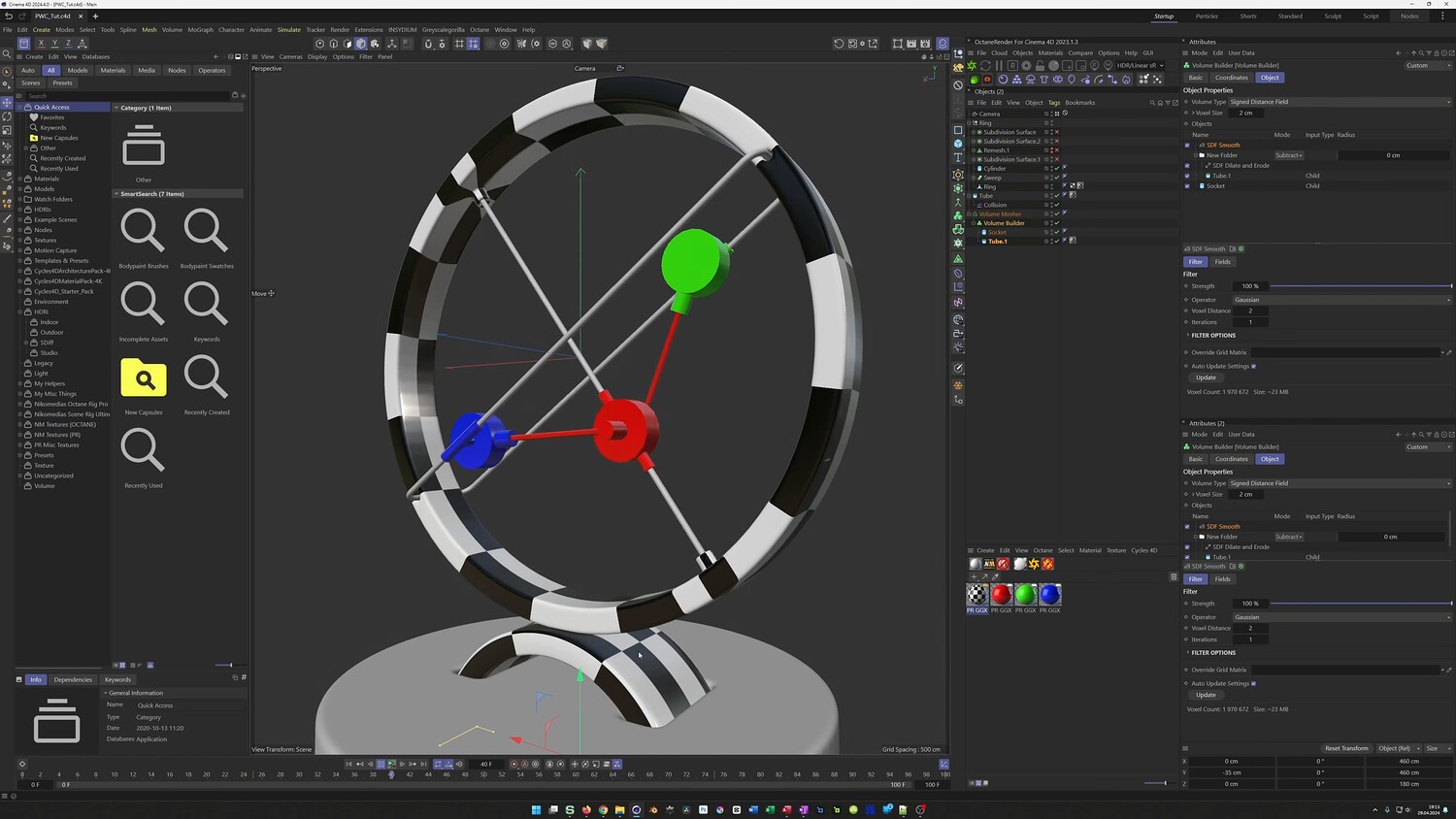The image size is (1456, 819).
Task: Select the checkerboard PR GGX material swatch
Action: (x=977, y=595)
